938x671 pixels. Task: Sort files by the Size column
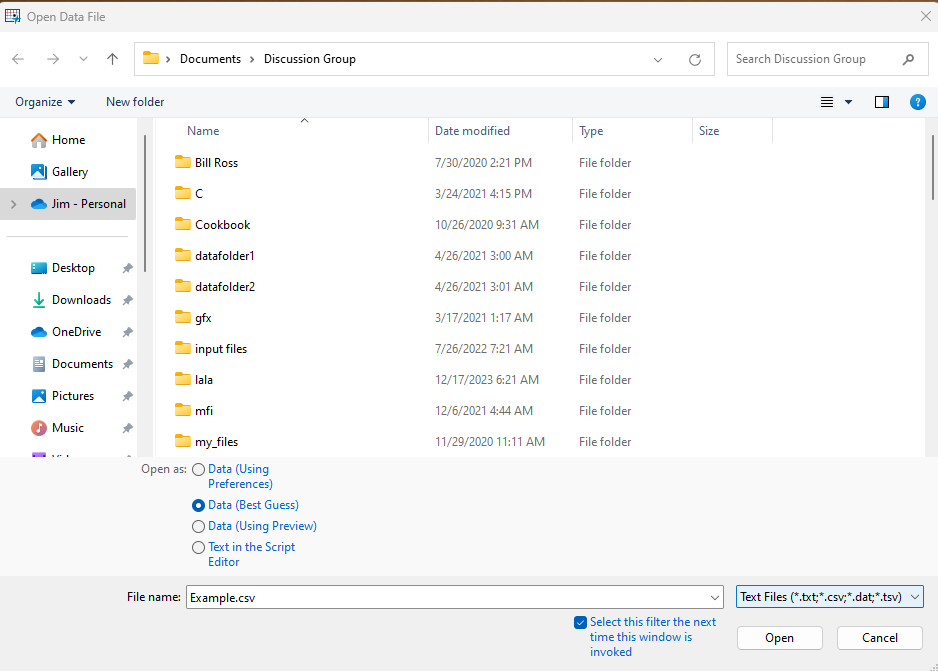pyautogui.click(x=709, y=131)
